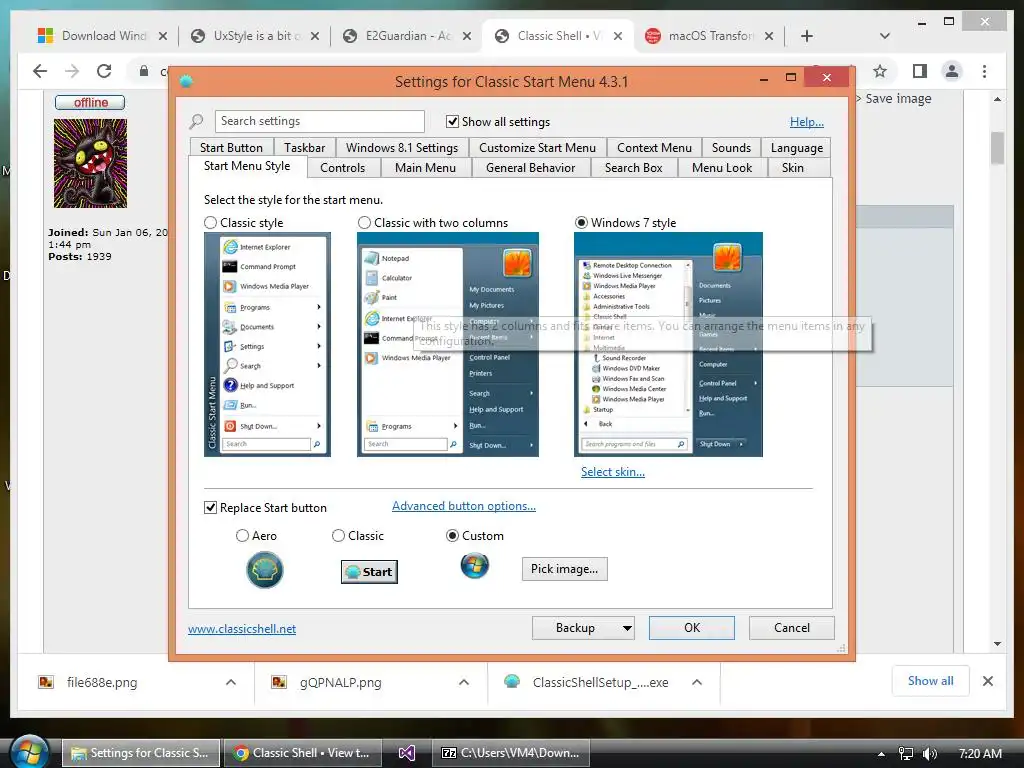The image size is (1024, 768).
Task: Open the Backup dropdown arrow
Action: click(x=626, y=628)
